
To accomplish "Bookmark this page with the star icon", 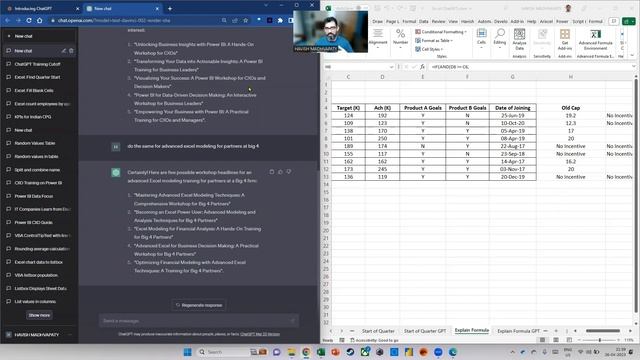I will 246,20.
